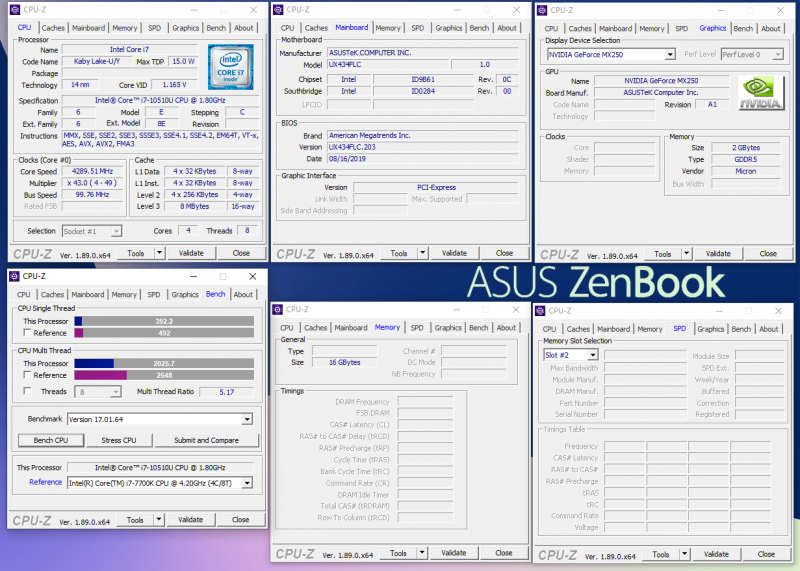800x571 pixels.
Task: Open Tools dropdown arrow in CPU window
Action: click(x=159, y=253)
